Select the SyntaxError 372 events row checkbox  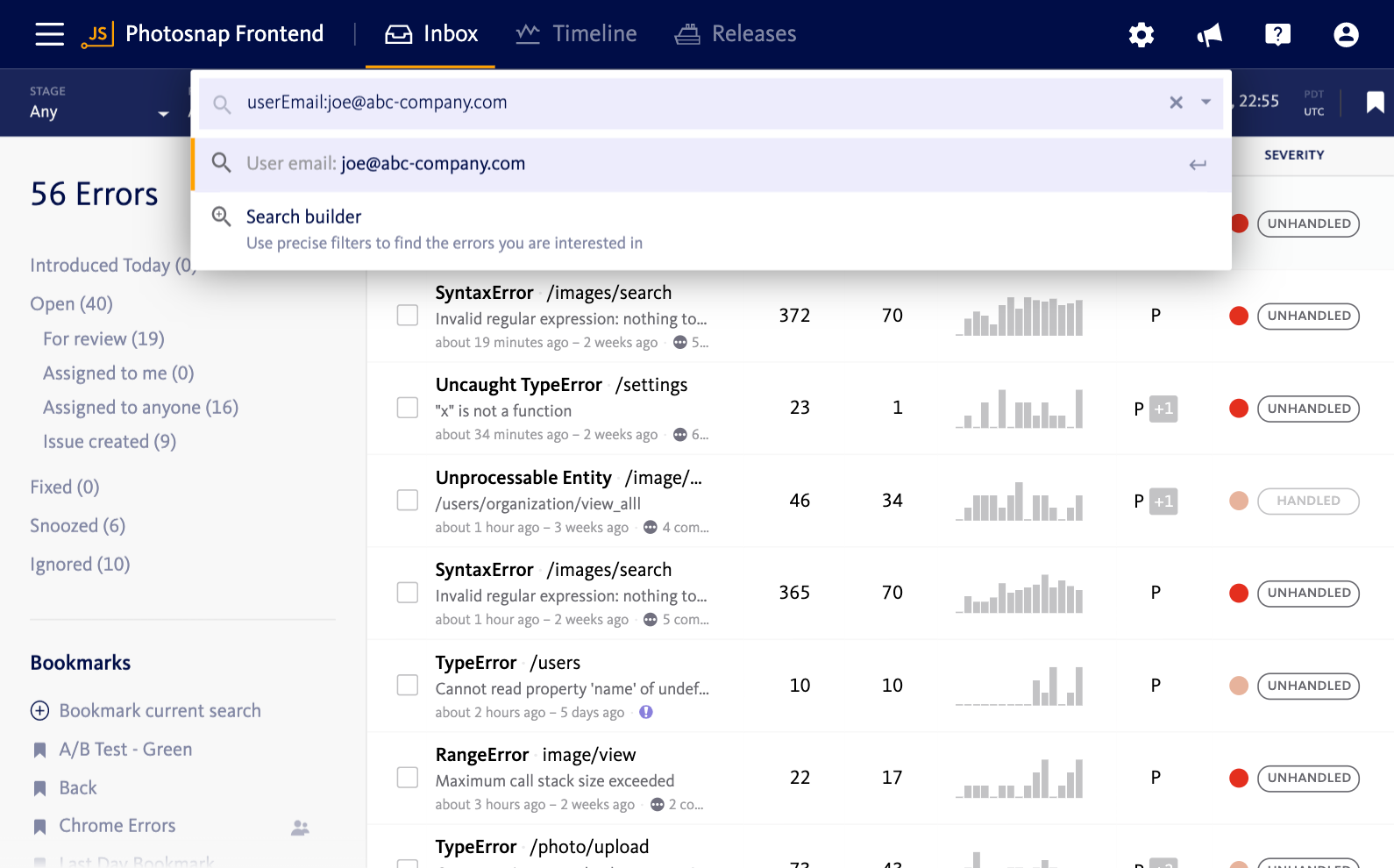(408, 315)
